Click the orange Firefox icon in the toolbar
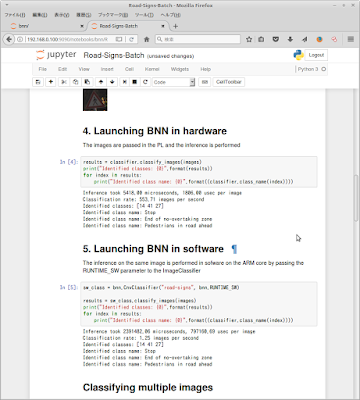The image size is (360, 400). (319, 39)
